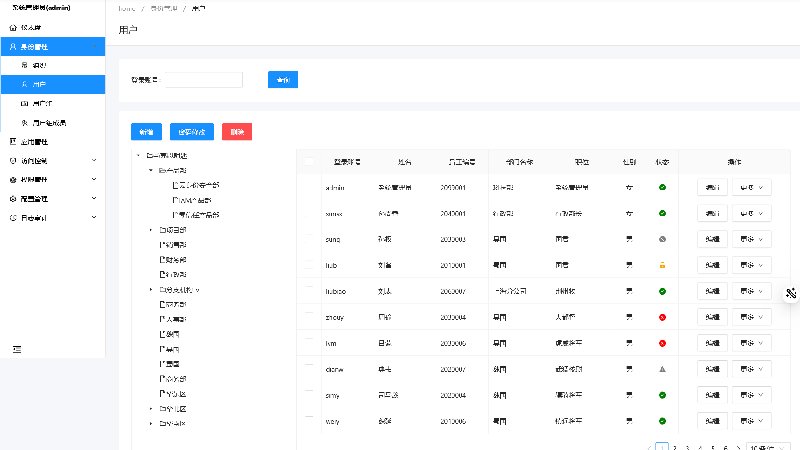
Task: Click the previous page arrow in pagination
Action: click(649, 447)
